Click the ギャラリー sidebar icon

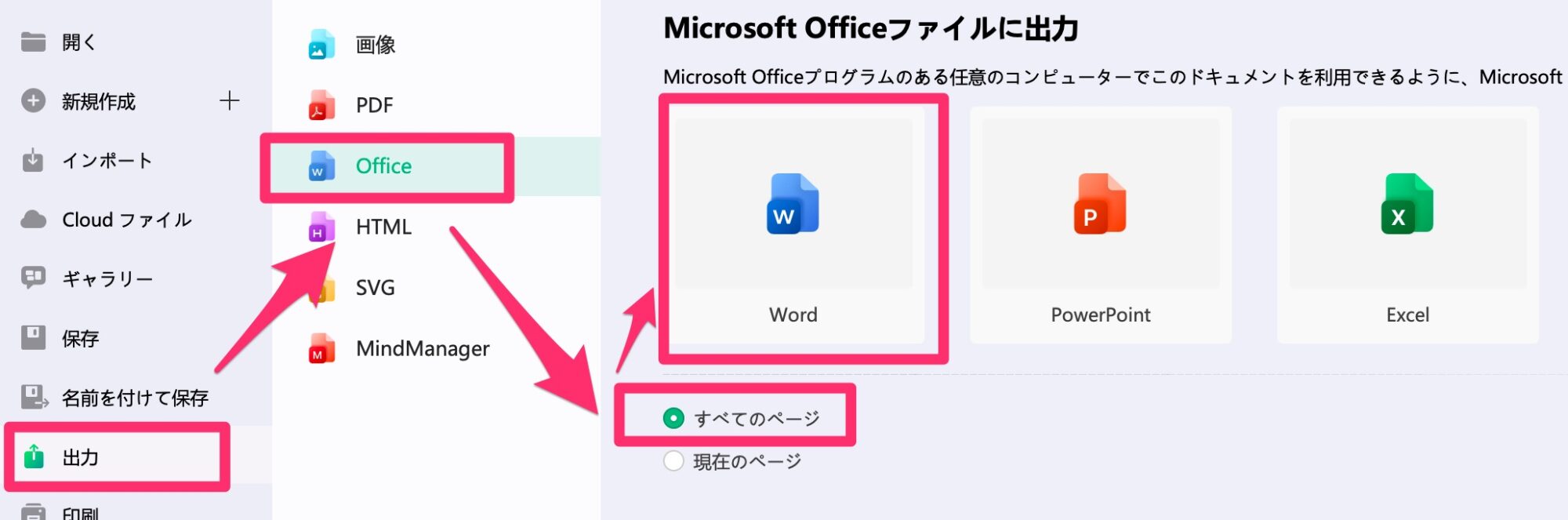[33, 278]
